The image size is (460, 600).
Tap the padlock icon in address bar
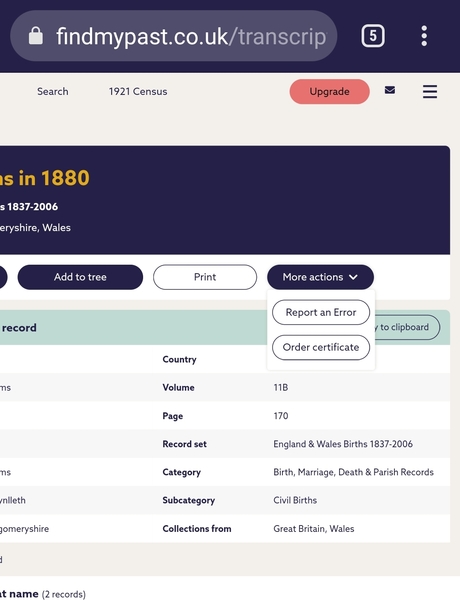pyautogui.click(x=36, y=36)
